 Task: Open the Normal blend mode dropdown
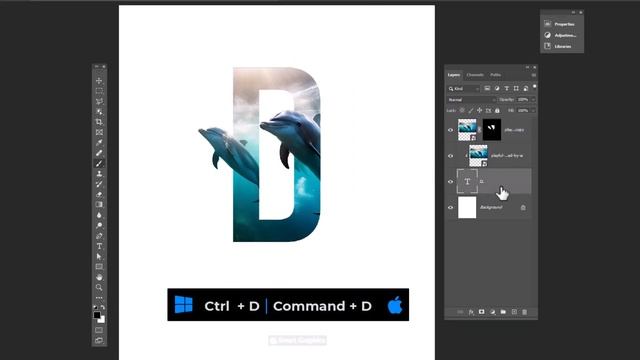pyautogui.click(x=471, y=100)
